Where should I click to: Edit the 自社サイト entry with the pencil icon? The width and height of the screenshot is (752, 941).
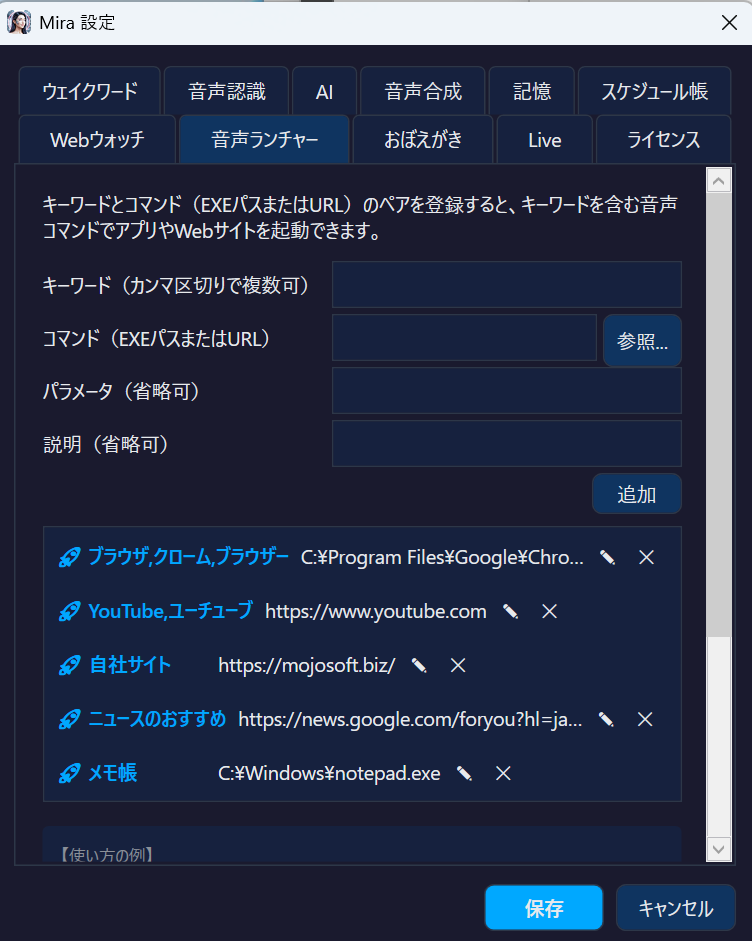coord(419,666)
